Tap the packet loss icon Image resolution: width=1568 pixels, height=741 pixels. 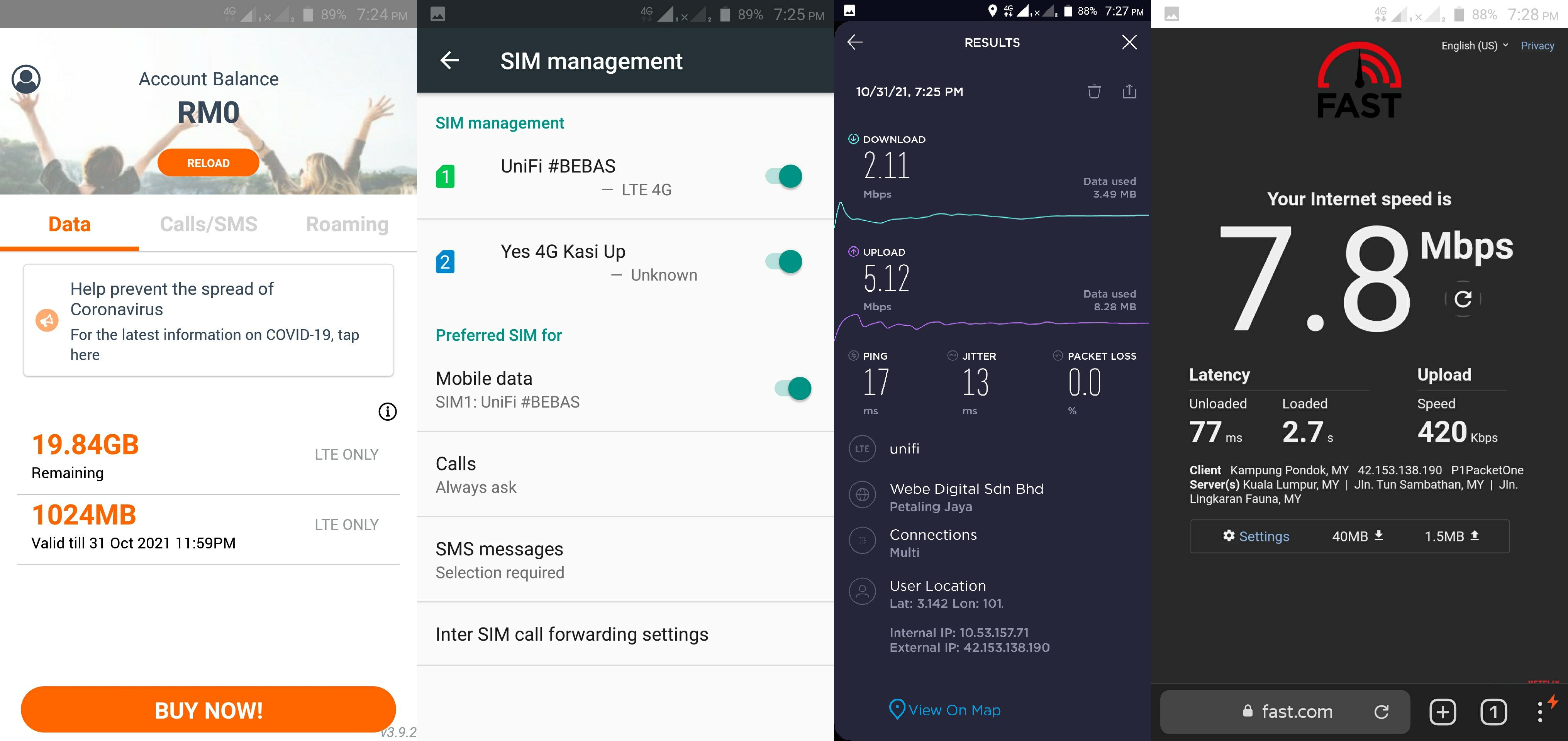(1058, 356)
